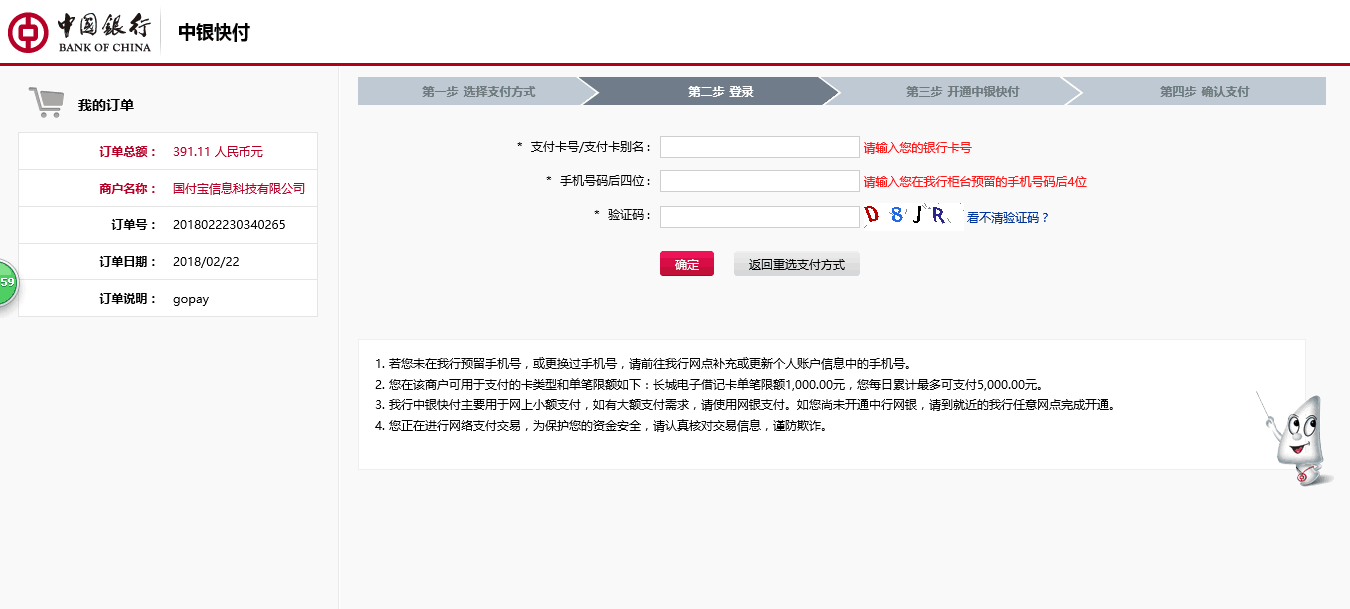Click order description gopay
The height and width of the screenshot is (609, 1350).
click(x=191, y=299)
